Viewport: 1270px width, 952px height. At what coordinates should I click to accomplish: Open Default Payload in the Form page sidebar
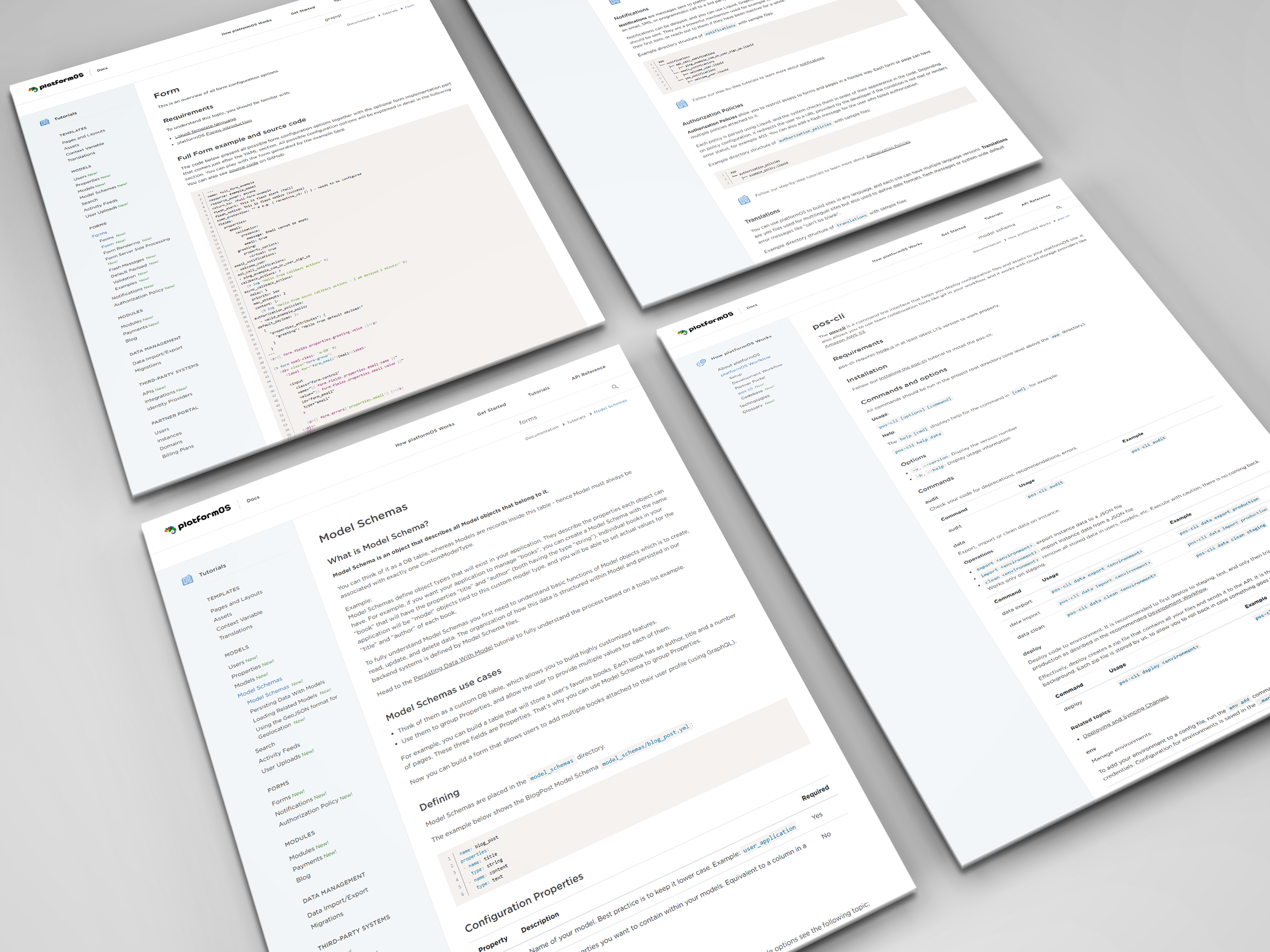[x=129, y=270]
